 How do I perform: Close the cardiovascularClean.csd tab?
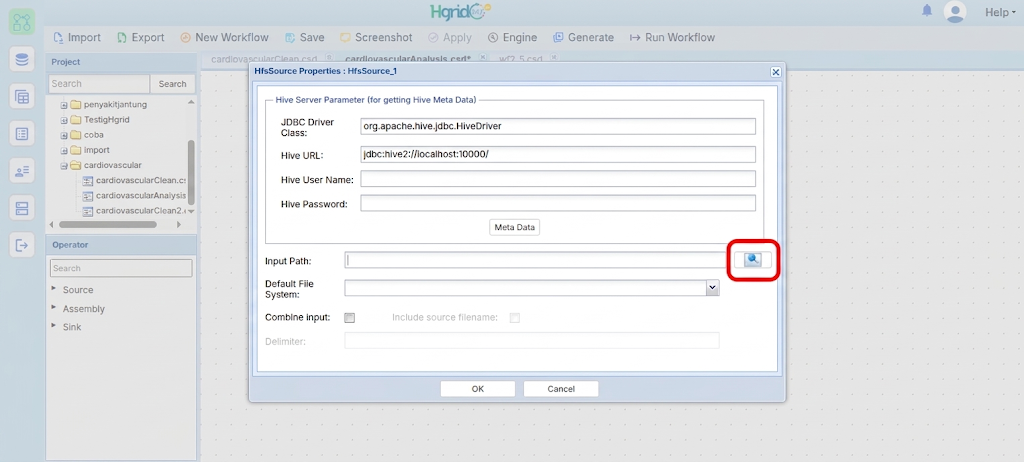tap(330, 58)
